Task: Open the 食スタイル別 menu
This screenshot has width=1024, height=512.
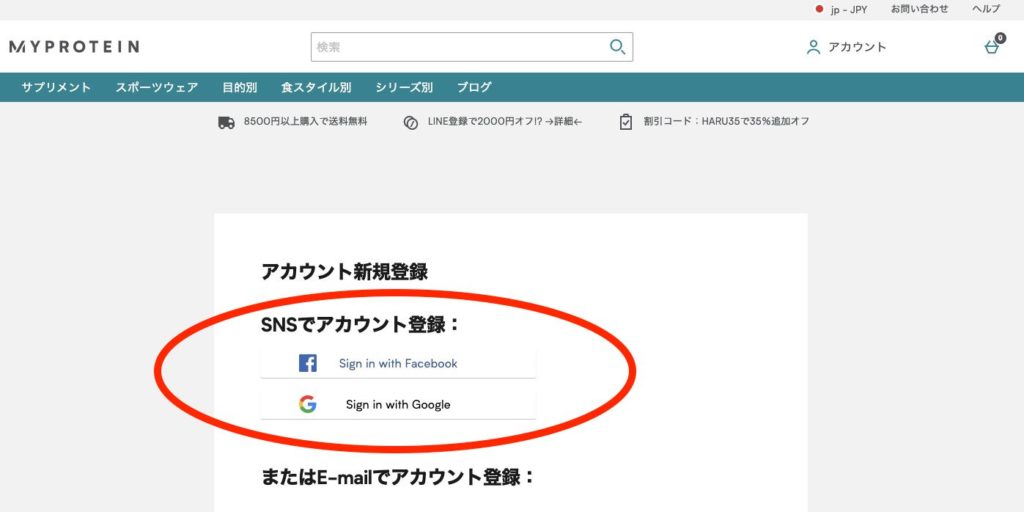Action: 316,88
